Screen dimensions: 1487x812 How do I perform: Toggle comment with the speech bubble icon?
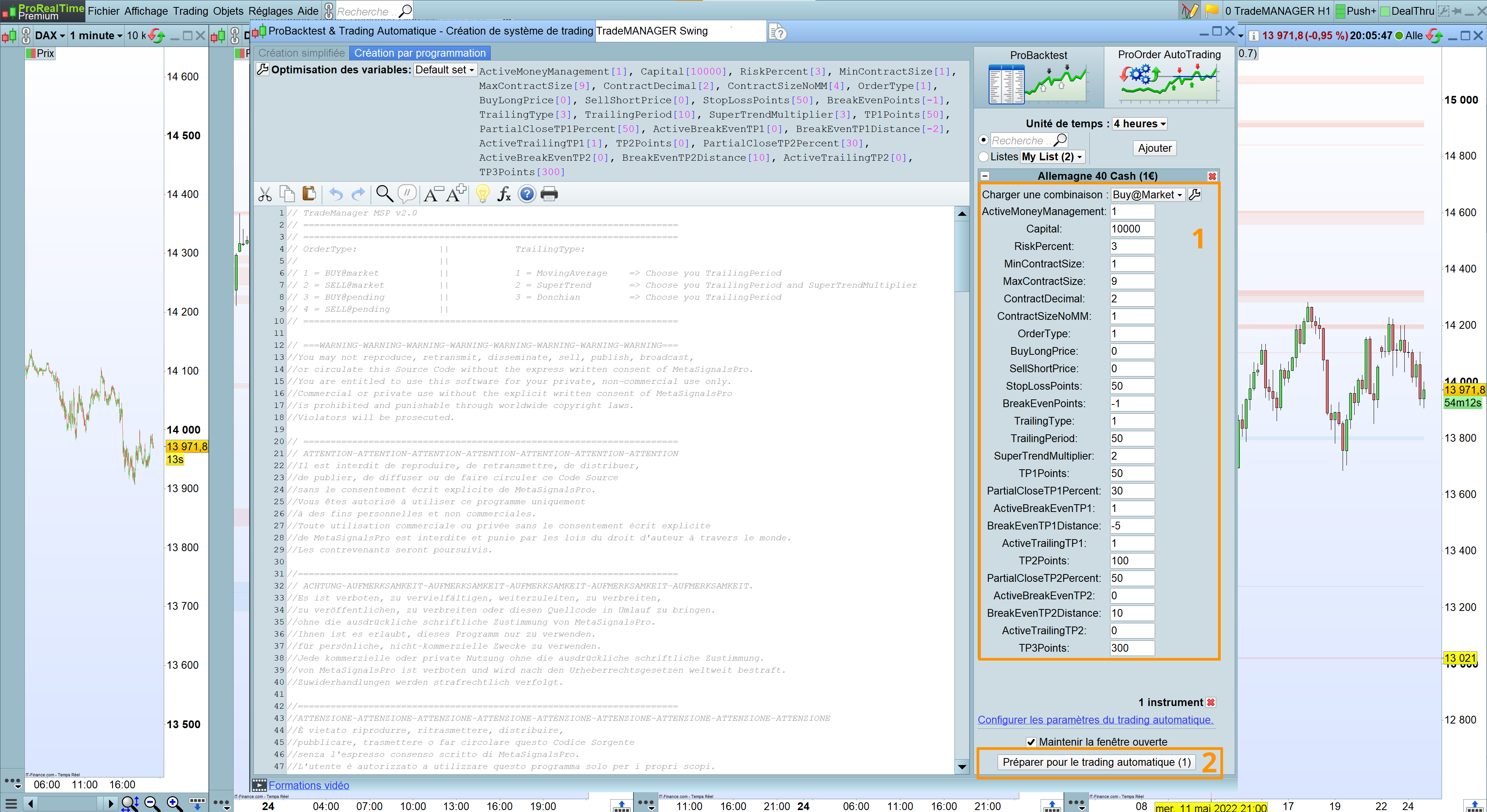click(407, 194)
